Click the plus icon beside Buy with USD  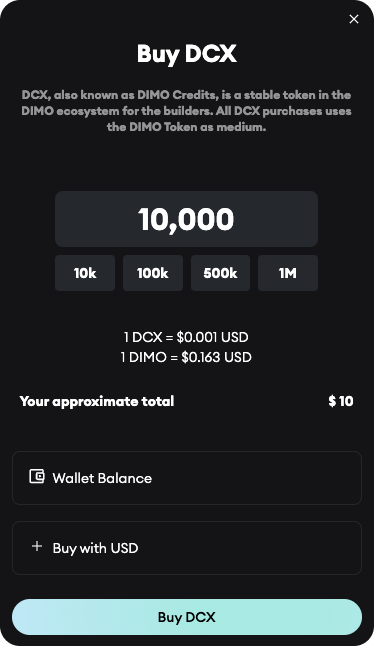pyautogui.click(x=37, y=546)
